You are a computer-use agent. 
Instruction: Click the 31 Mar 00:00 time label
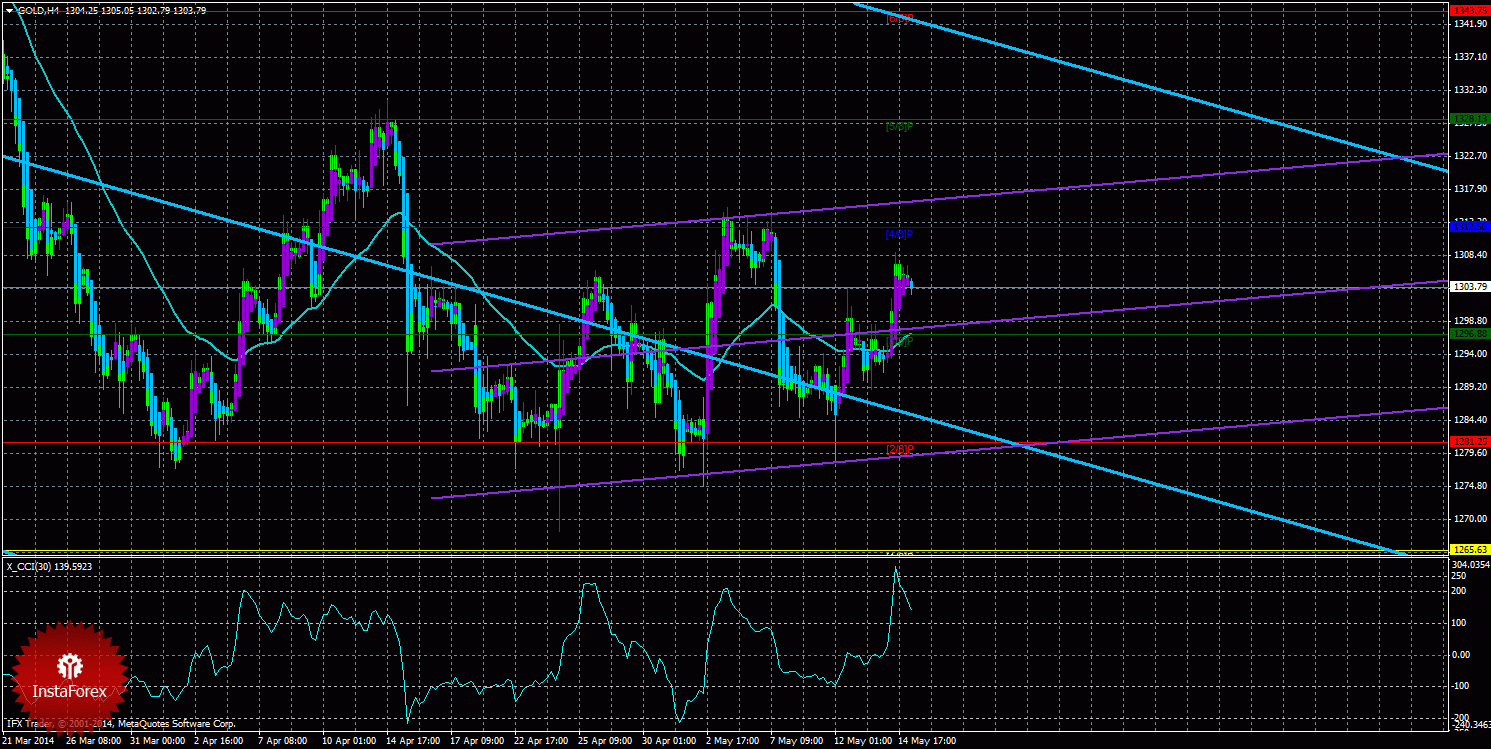(158, 741)
